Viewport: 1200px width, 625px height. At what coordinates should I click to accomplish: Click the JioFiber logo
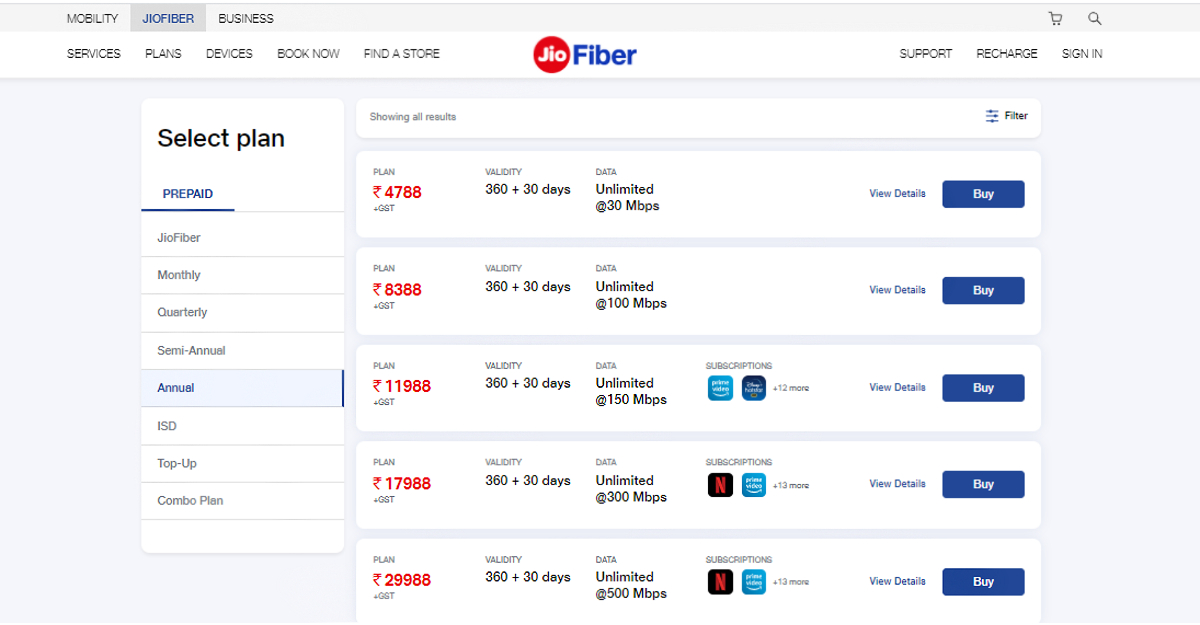point(584,54)
